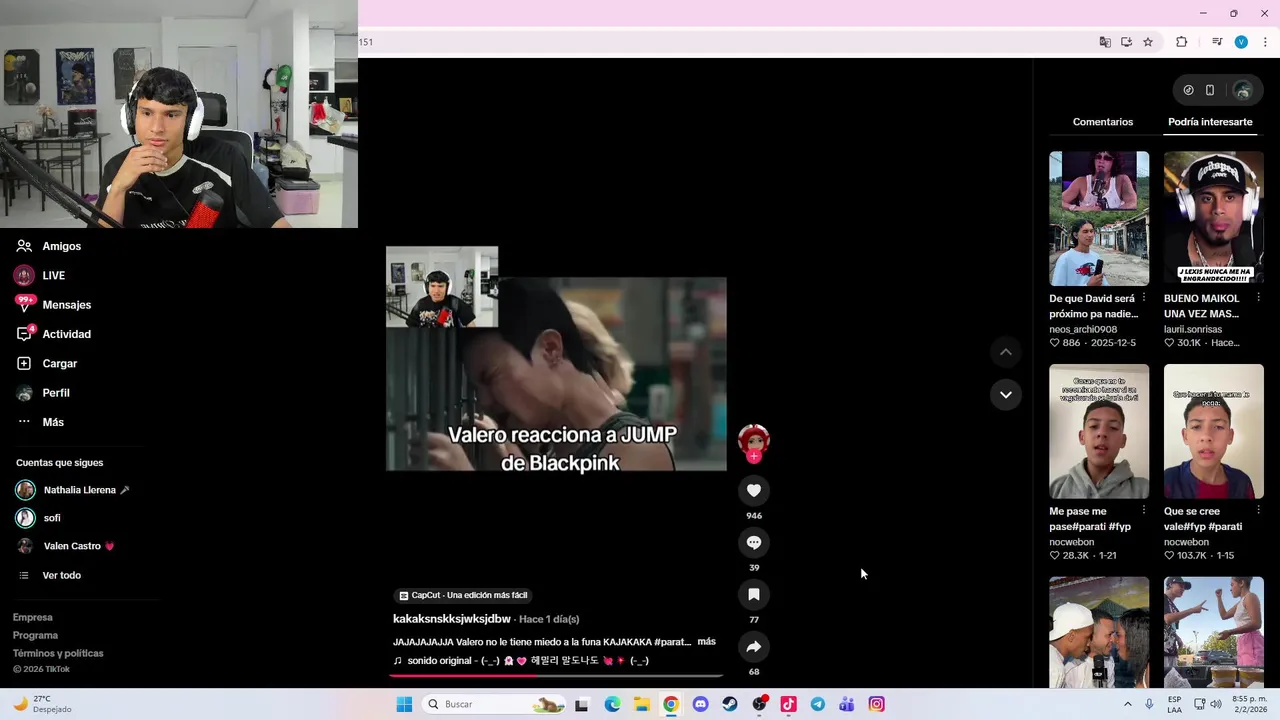The width and height of the screenshot is (1280, 720).
Task: Open Discord from the taskbar
Action: pos(700,704)
